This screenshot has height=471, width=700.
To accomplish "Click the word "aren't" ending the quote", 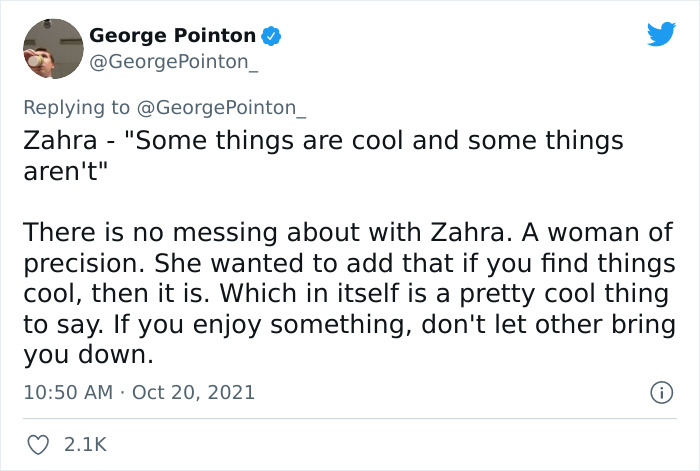I will (x=64, y=171).
